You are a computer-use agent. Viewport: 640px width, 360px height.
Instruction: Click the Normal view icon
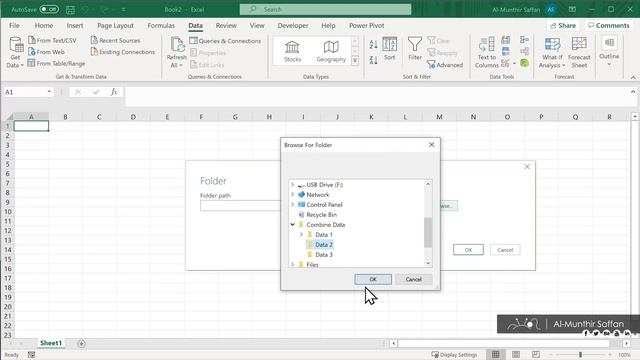[x=496, y=355]
